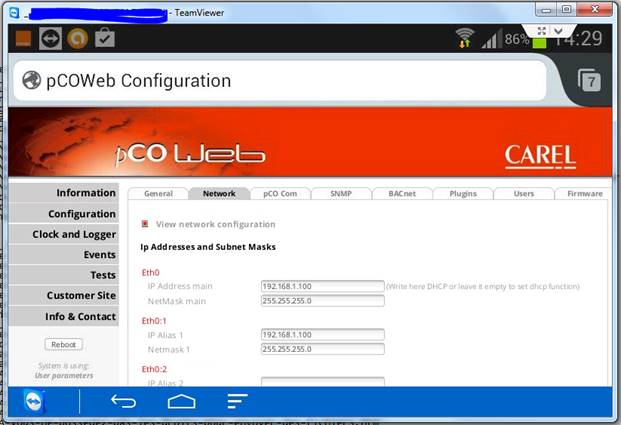Click the pCO Web banner logo
Image resolution: width=621 pixels, height=425 pixels.
pos(190,154)
